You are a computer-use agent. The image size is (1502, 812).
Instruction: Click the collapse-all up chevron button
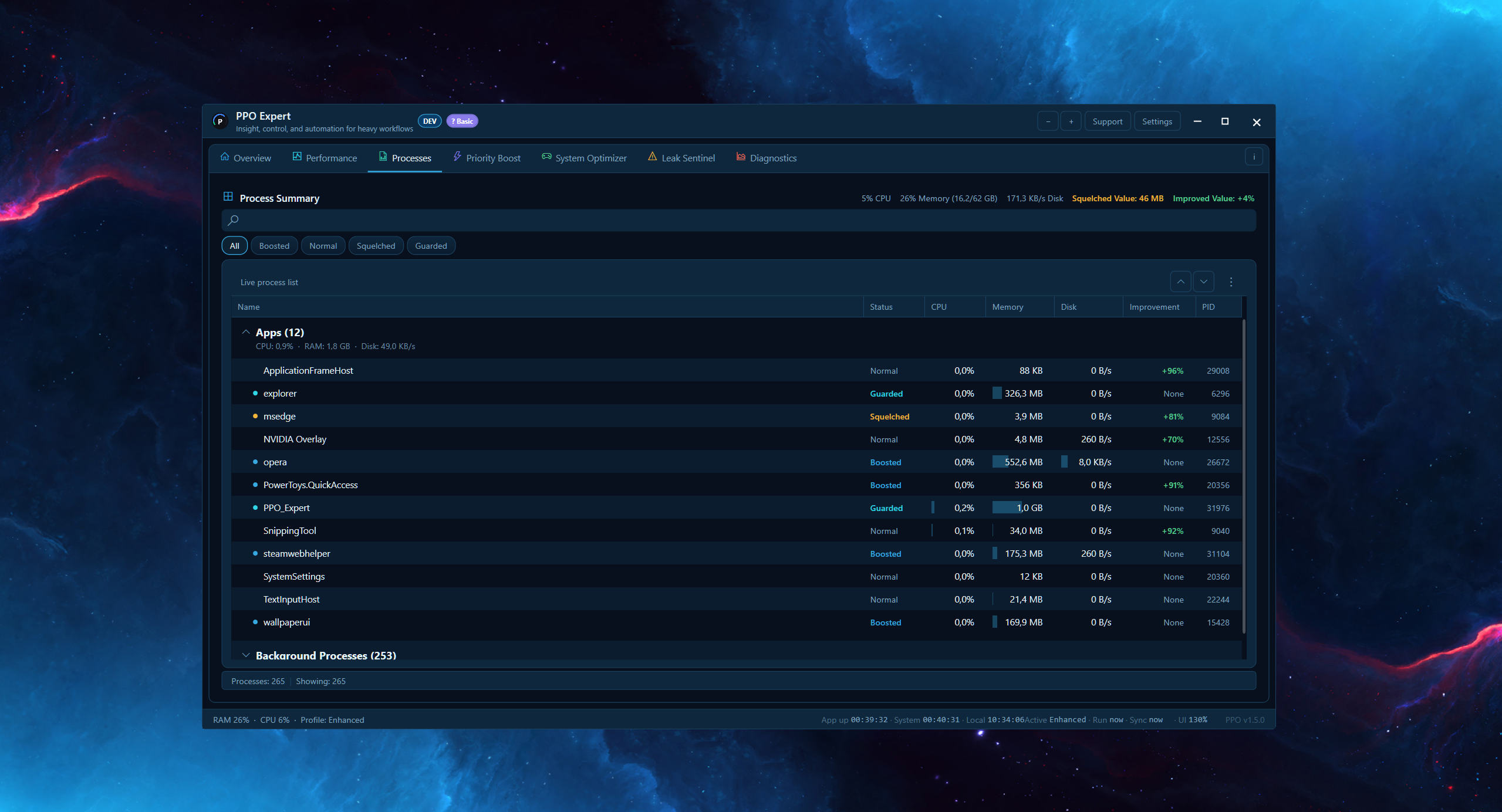[x=1180, y=282]
